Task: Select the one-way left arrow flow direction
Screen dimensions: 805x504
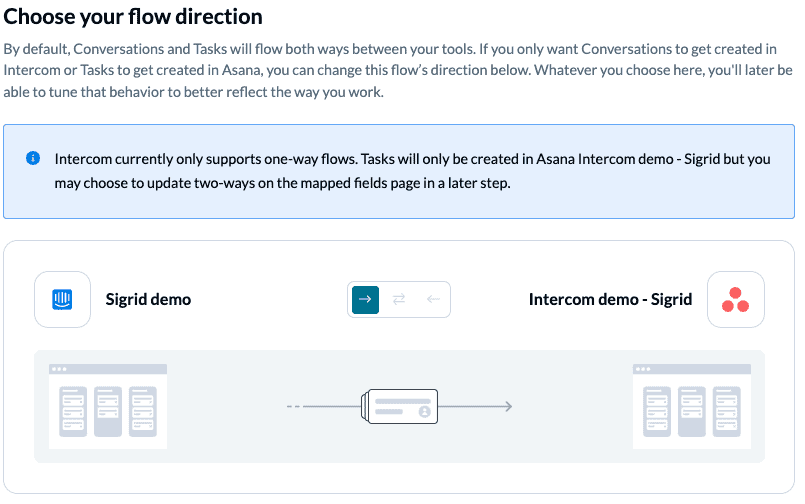Action: click(x=433, y=300)
